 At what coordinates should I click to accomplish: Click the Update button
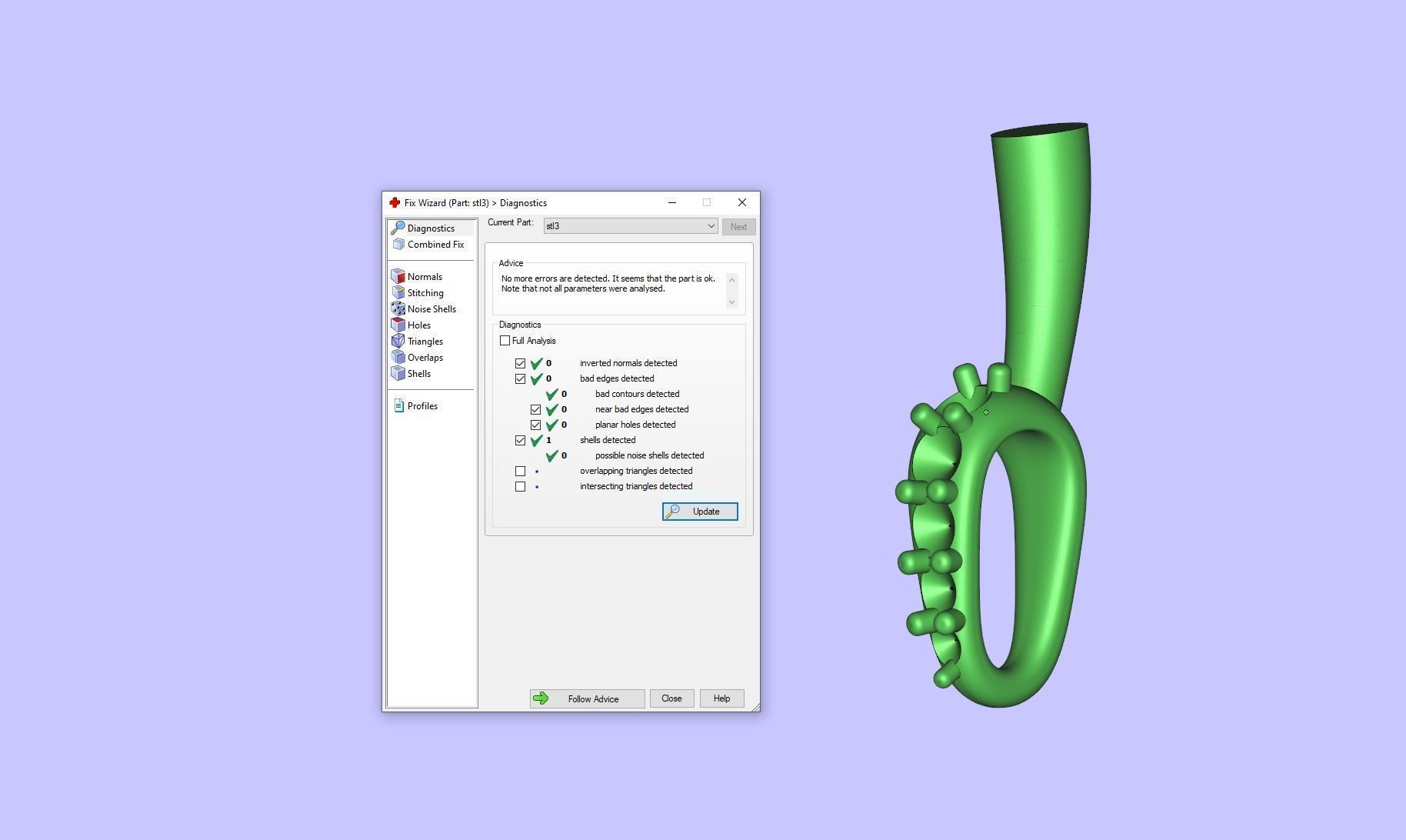coord(700,512)
